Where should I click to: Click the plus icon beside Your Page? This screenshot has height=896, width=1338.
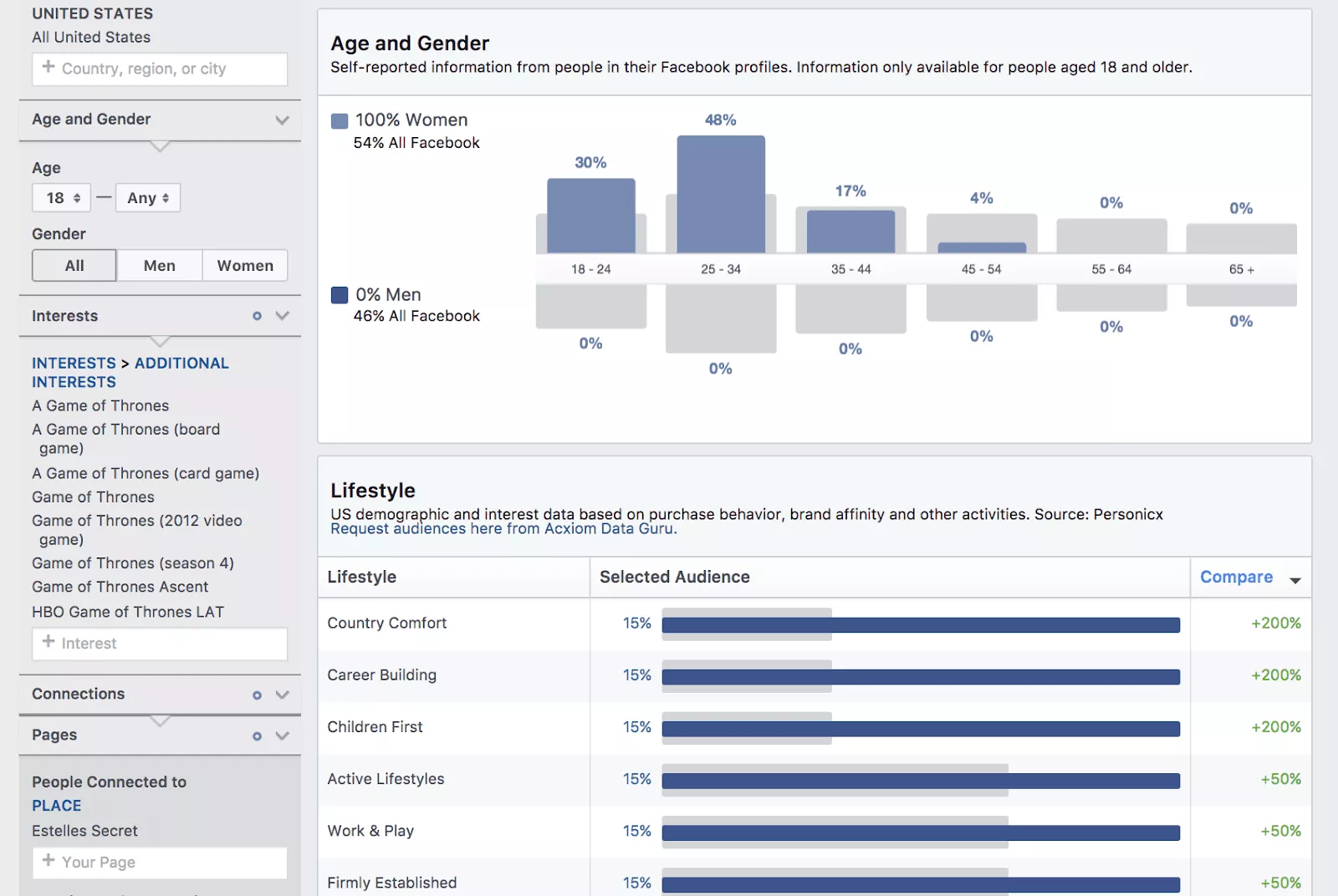(x=49, y=861)
